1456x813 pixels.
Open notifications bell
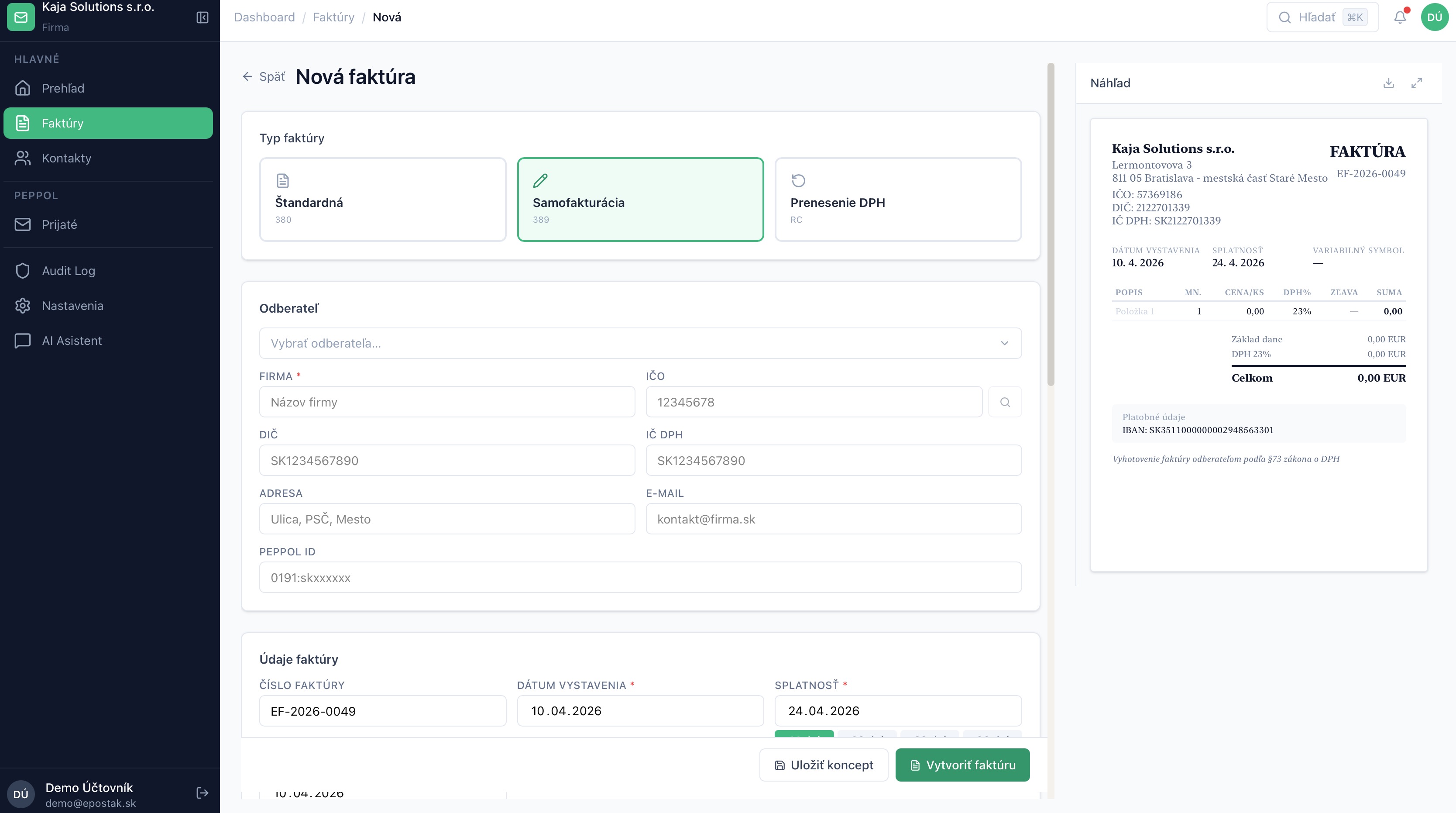(x=1399, y=17)
